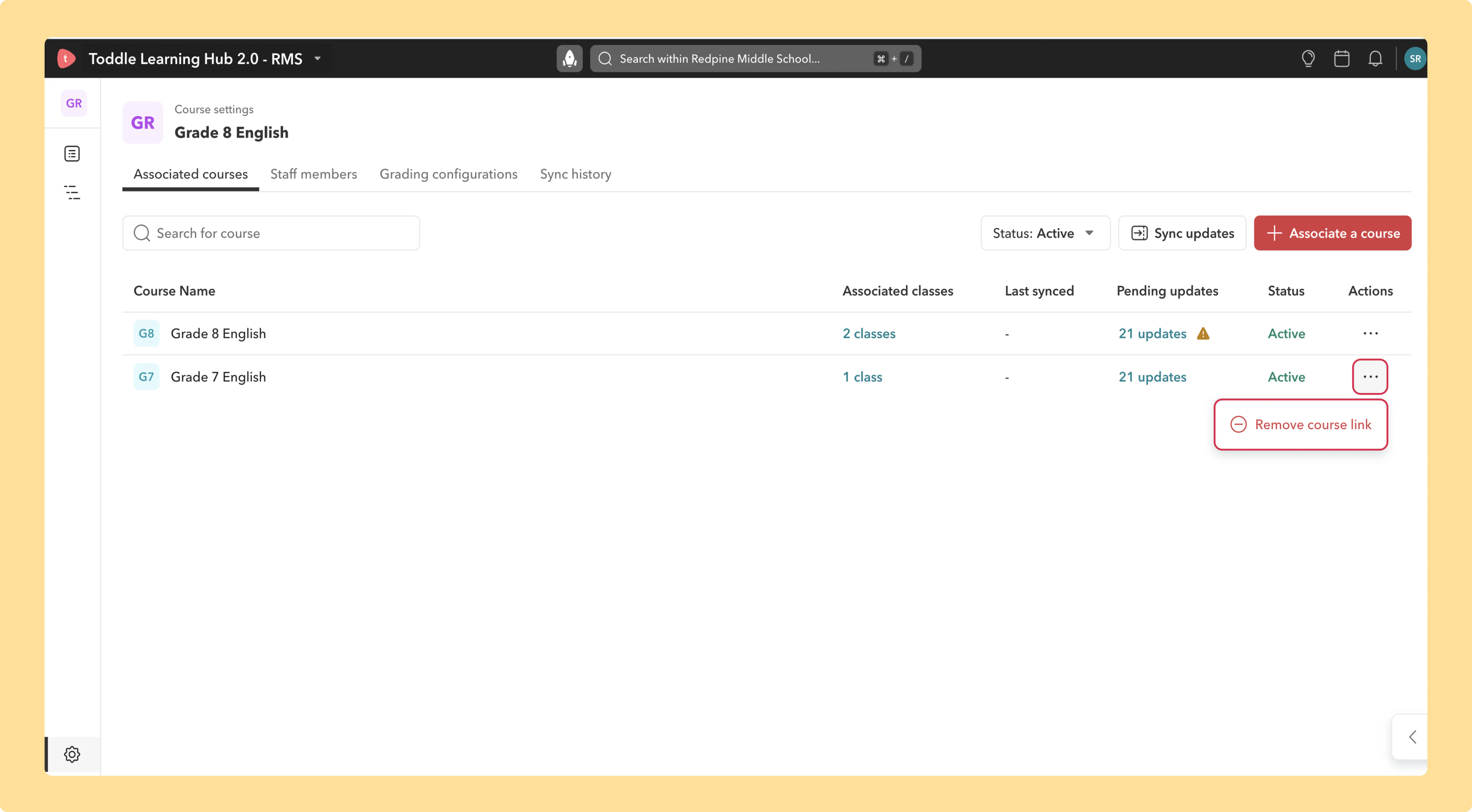This screenshot has width=1472, height=812.
Task: Click the Sync updates button
Action: point(1182,233)
